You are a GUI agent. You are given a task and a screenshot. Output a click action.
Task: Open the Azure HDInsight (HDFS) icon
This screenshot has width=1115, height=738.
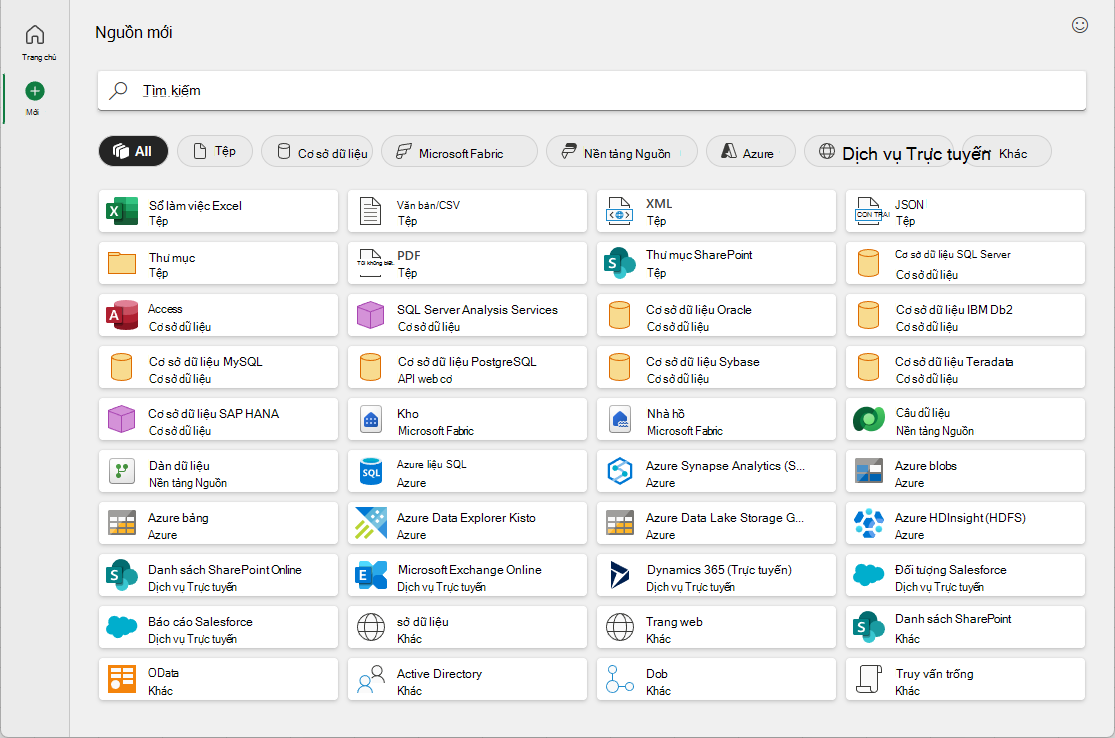[868, 523]
